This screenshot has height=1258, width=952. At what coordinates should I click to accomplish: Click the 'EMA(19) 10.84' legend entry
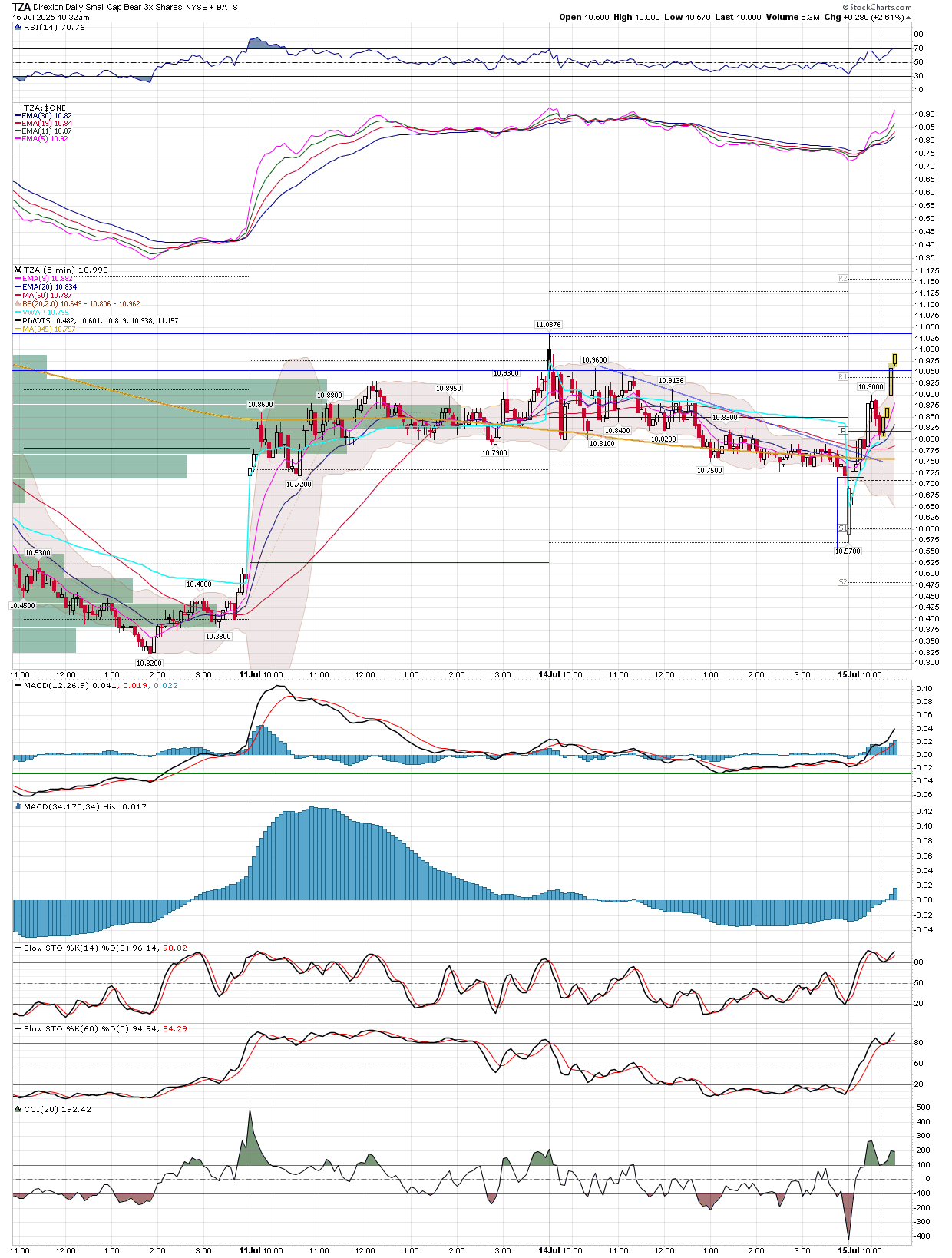tap(47, 124)
